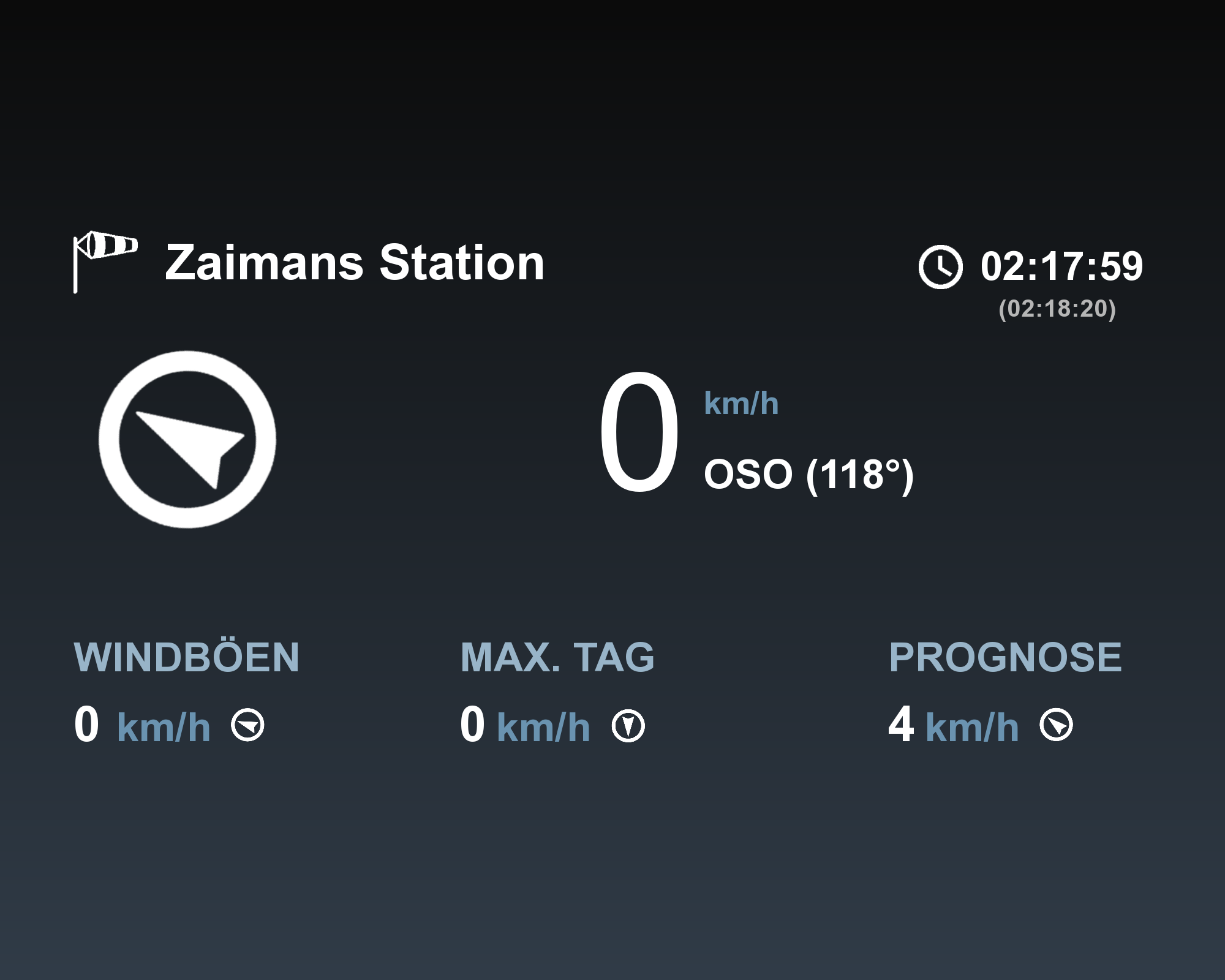Select the Zaimans Station title
This screenshot has width=1225, height=980.
pyautogui.click(x=355, y=263)
